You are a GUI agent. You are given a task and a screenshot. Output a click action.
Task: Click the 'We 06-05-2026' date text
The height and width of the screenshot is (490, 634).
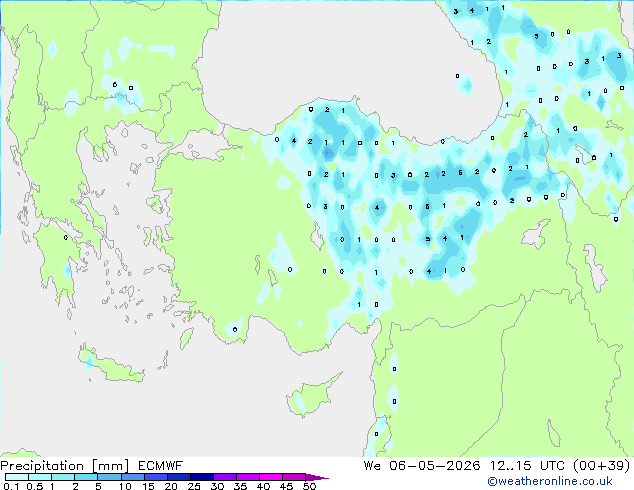pyautogui.click(x=422, y=466)
